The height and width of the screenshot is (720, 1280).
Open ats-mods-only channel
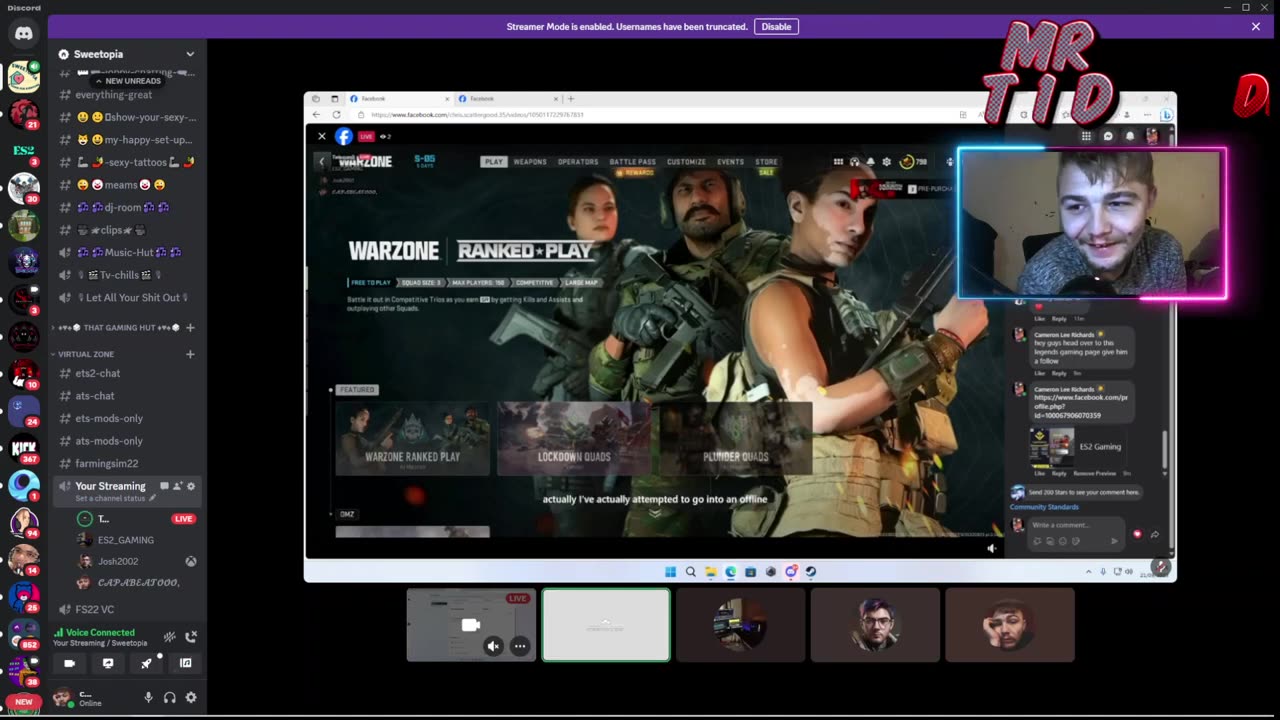[127, 441]
